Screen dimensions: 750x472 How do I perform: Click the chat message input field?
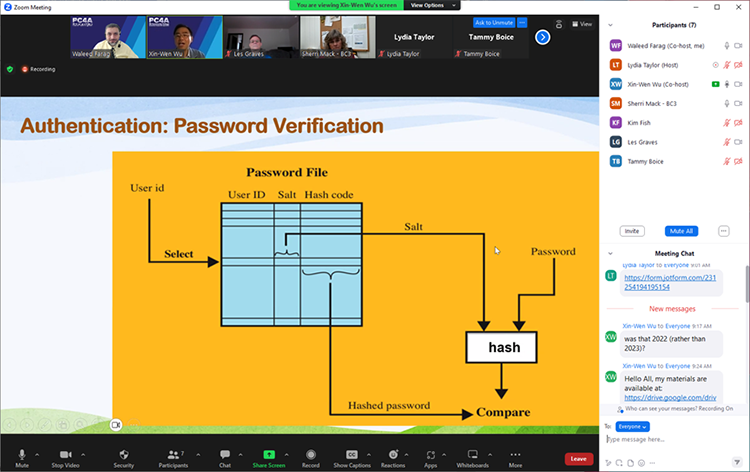[x=672, y=439]
